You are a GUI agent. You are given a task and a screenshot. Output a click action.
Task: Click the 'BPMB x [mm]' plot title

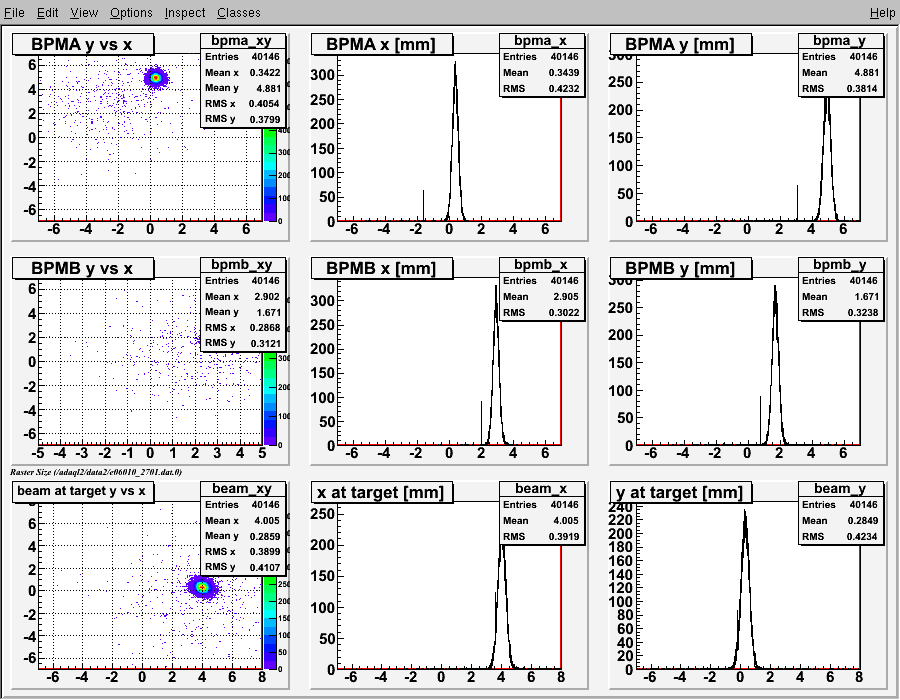tap(382, 269)
